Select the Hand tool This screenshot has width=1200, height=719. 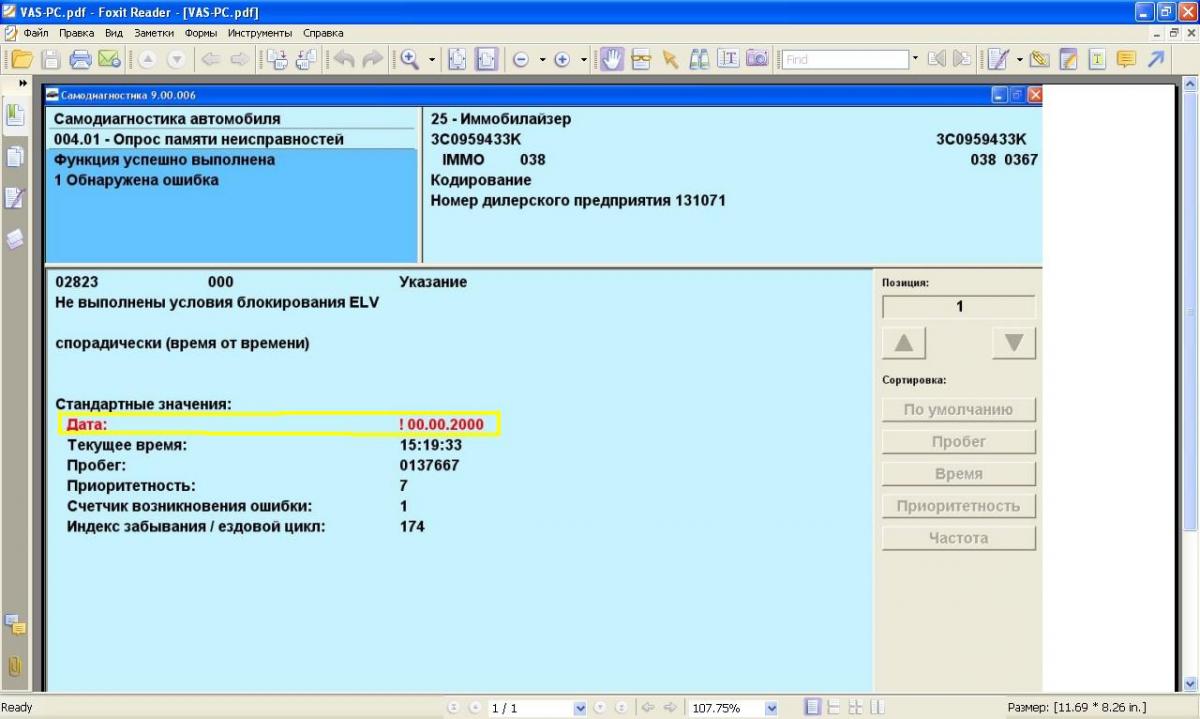pyautogui.click(x=613, y=59)
